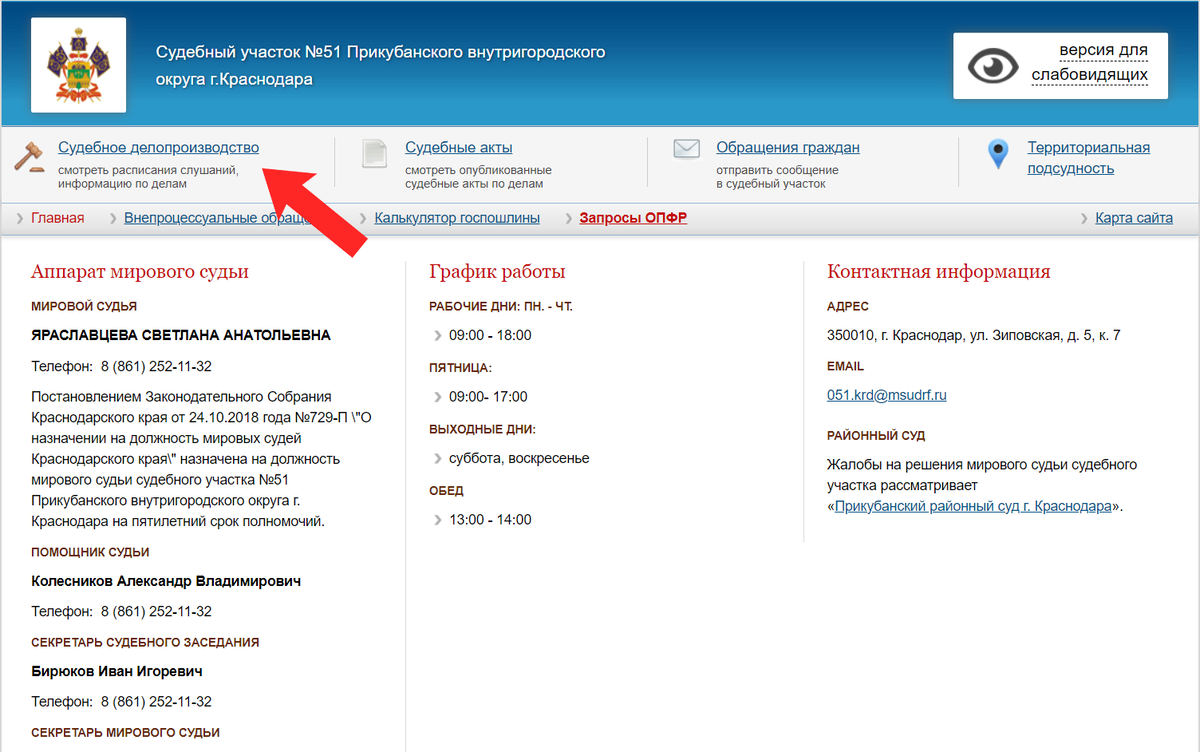
Task: Click суббота, воскресенье days off entry
Action: [x=519, y=458]
